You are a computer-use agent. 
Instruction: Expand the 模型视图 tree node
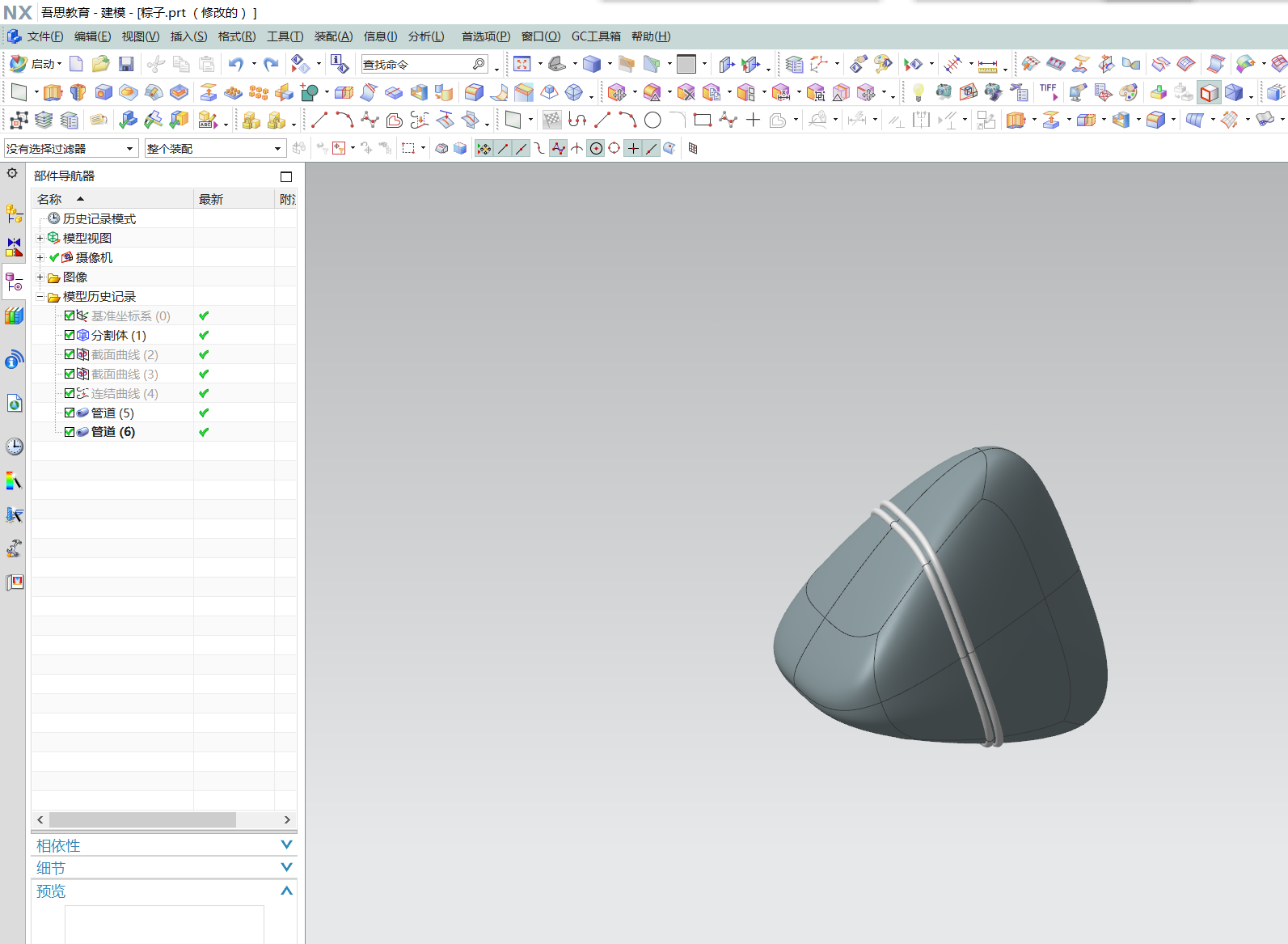(40, 238)
